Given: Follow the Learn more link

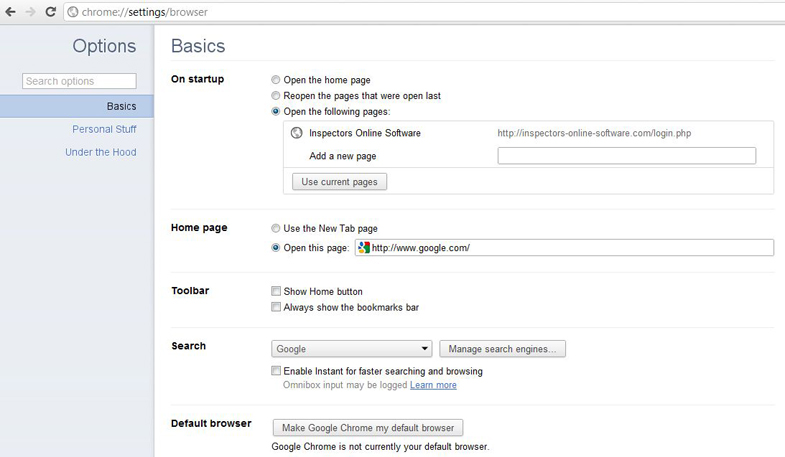Looking at the screenshot, I should coord(433,385).
